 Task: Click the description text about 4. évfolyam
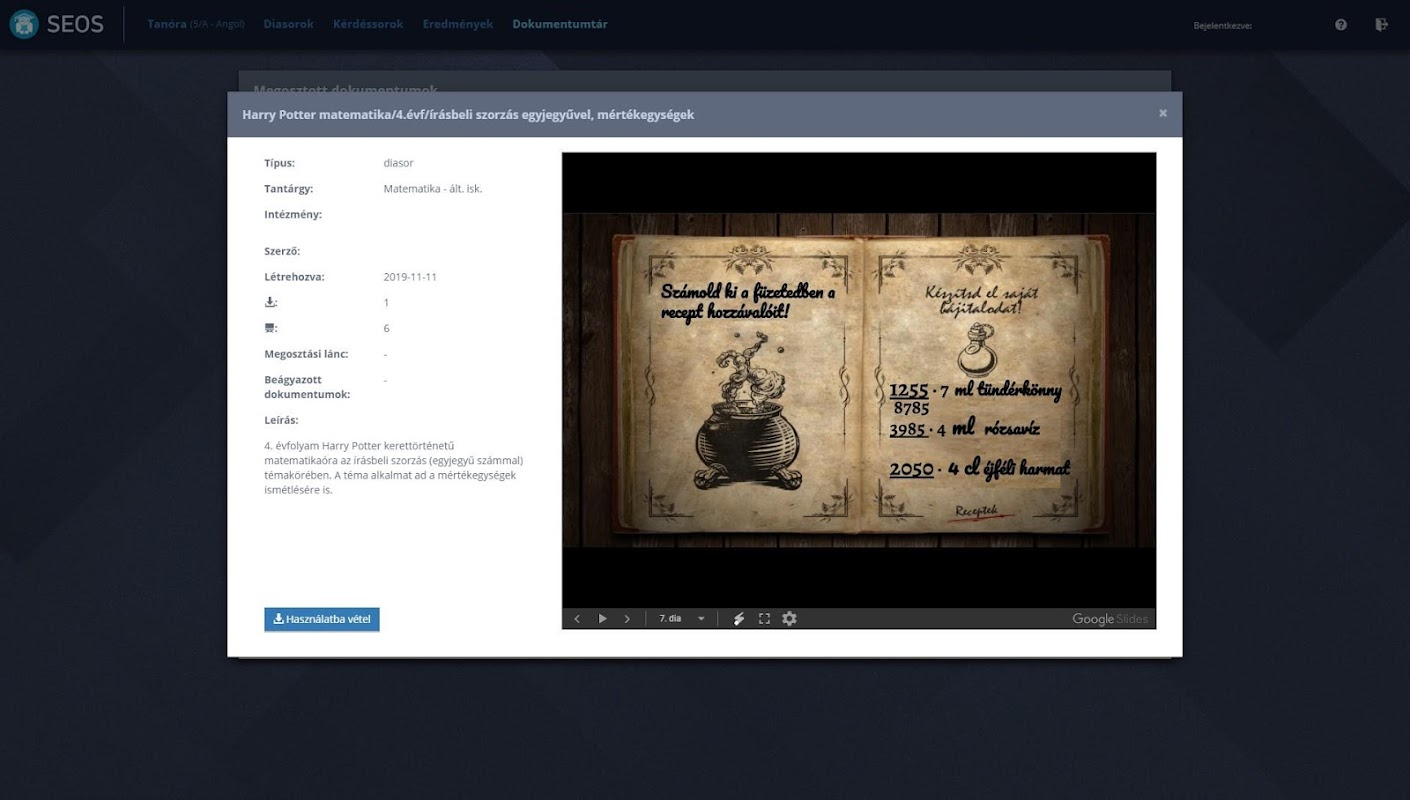[394, 468]
